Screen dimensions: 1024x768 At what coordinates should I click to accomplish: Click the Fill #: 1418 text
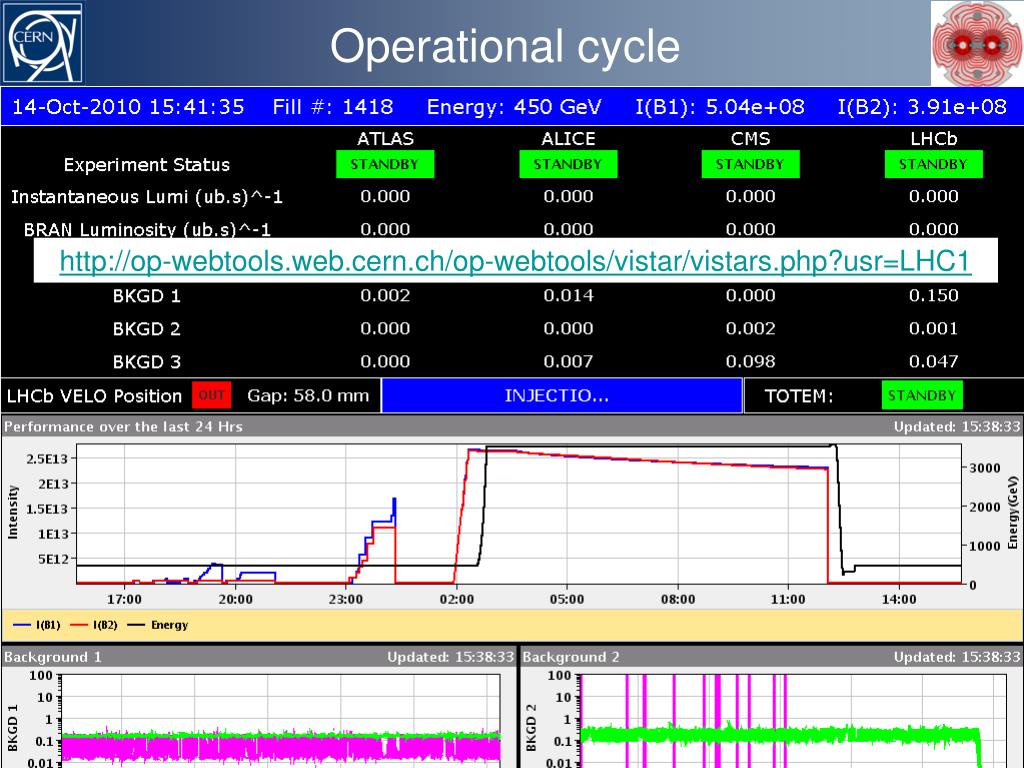(x=333, y=106)
